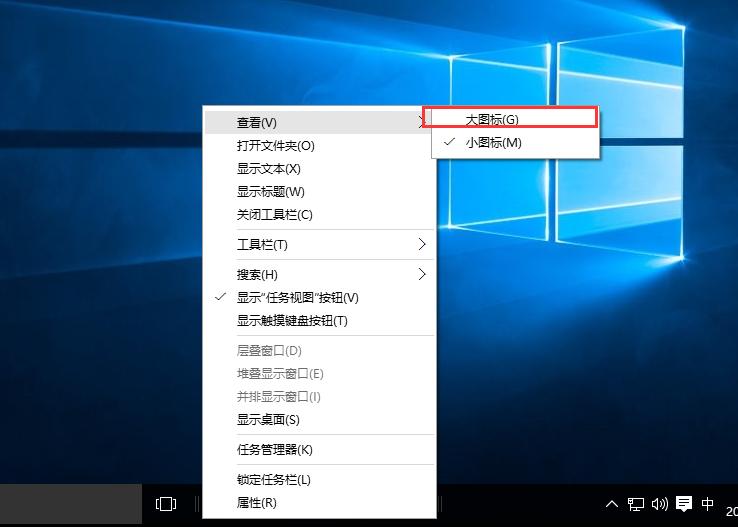738x527 pixels.
Task: Open the 查看(V) submenu entry
Action: pos(319,123)
